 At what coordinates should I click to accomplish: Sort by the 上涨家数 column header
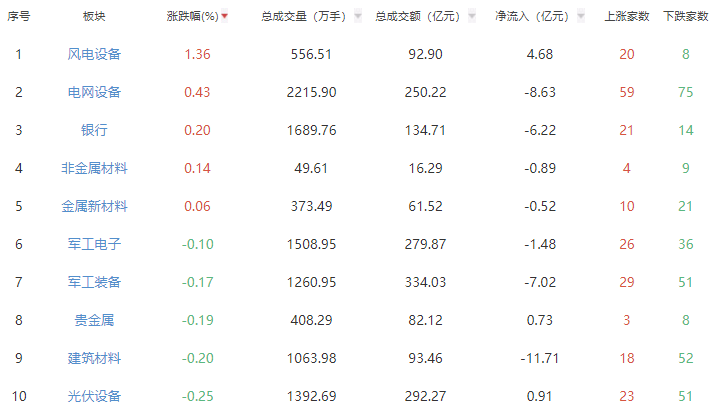pos(627,17)
